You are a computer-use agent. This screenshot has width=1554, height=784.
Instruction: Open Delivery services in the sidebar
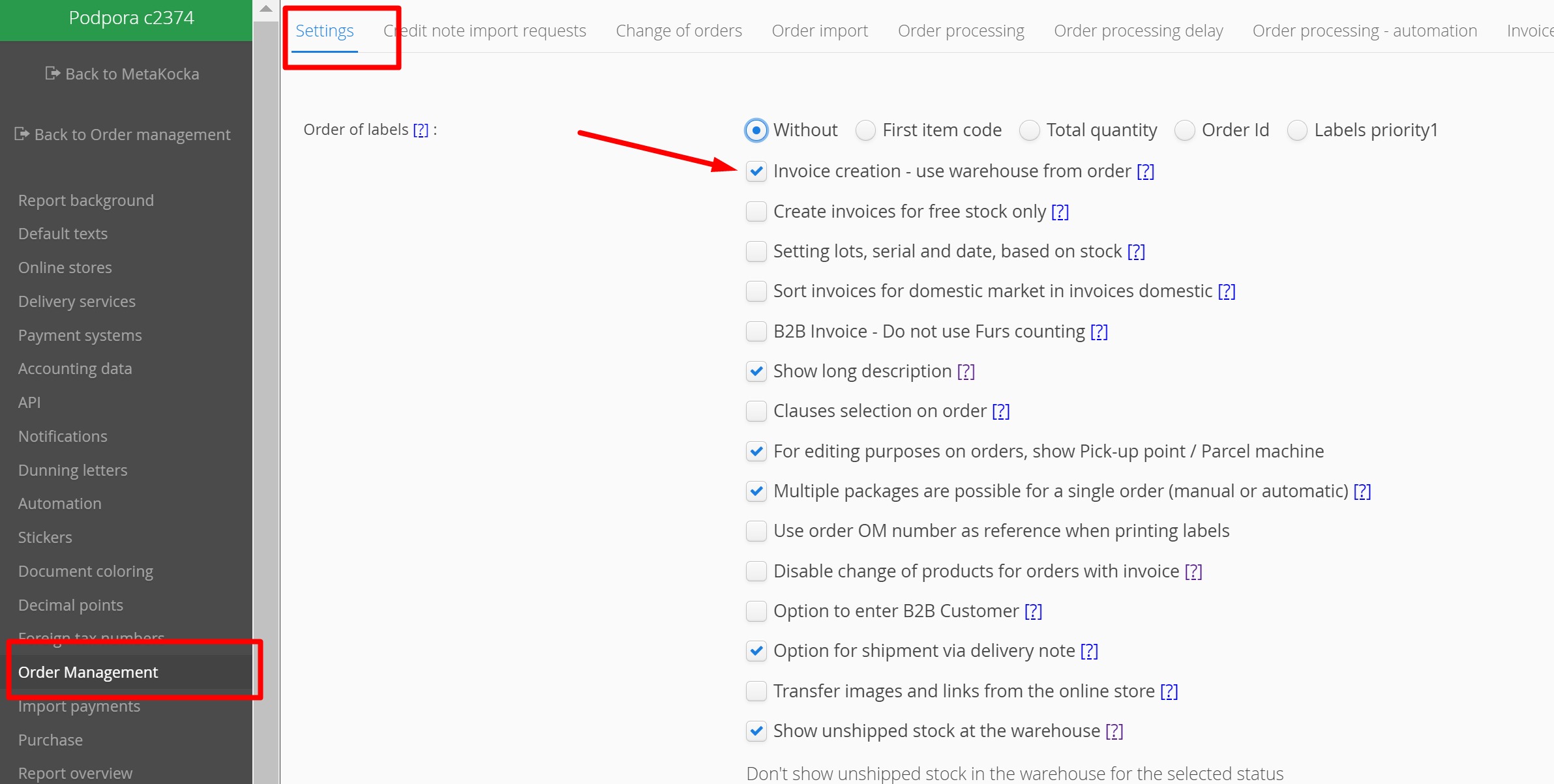click(77, 301)
